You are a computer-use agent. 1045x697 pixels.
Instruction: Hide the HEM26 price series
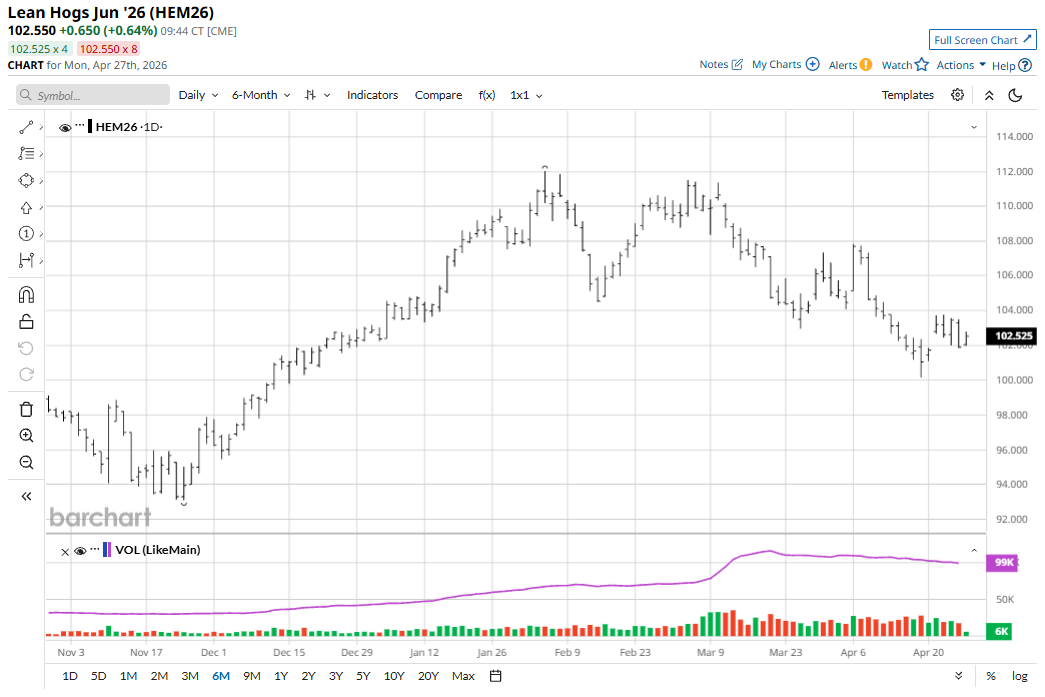(x=65, y=127)
